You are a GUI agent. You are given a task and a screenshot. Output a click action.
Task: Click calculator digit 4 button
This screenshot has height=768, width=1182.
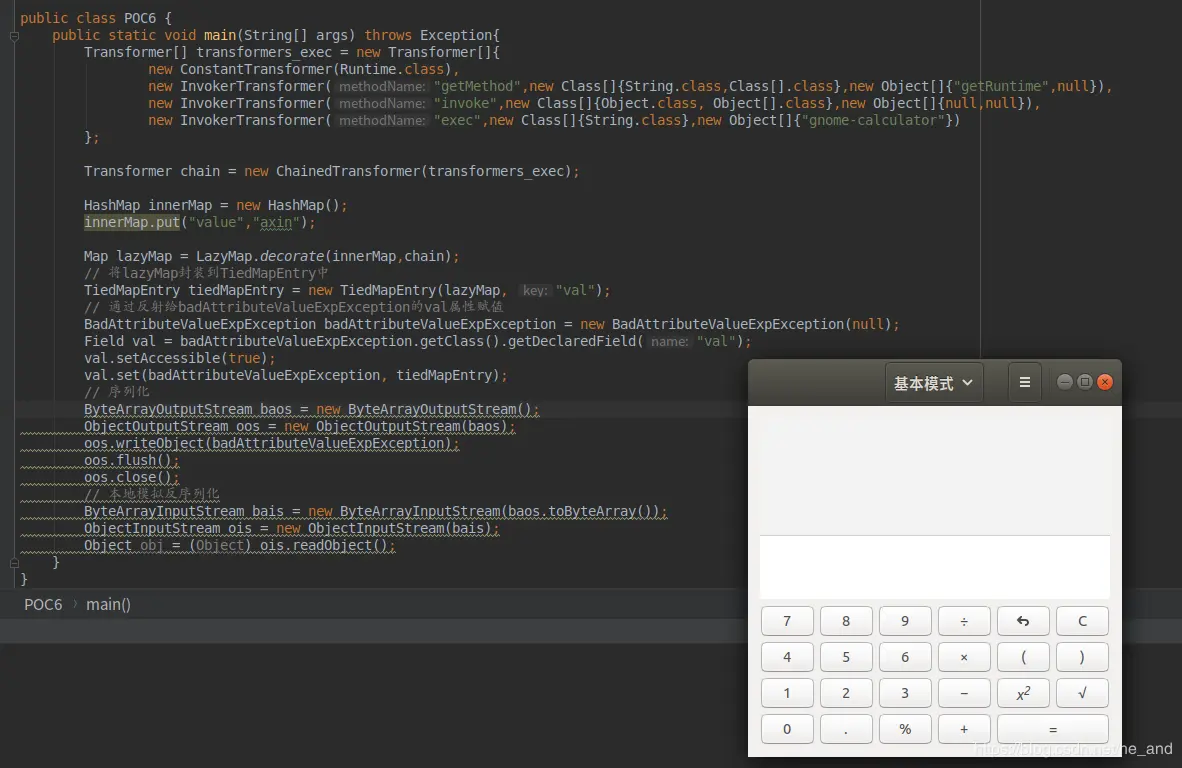pyautogui.click(x=787, y=657)
